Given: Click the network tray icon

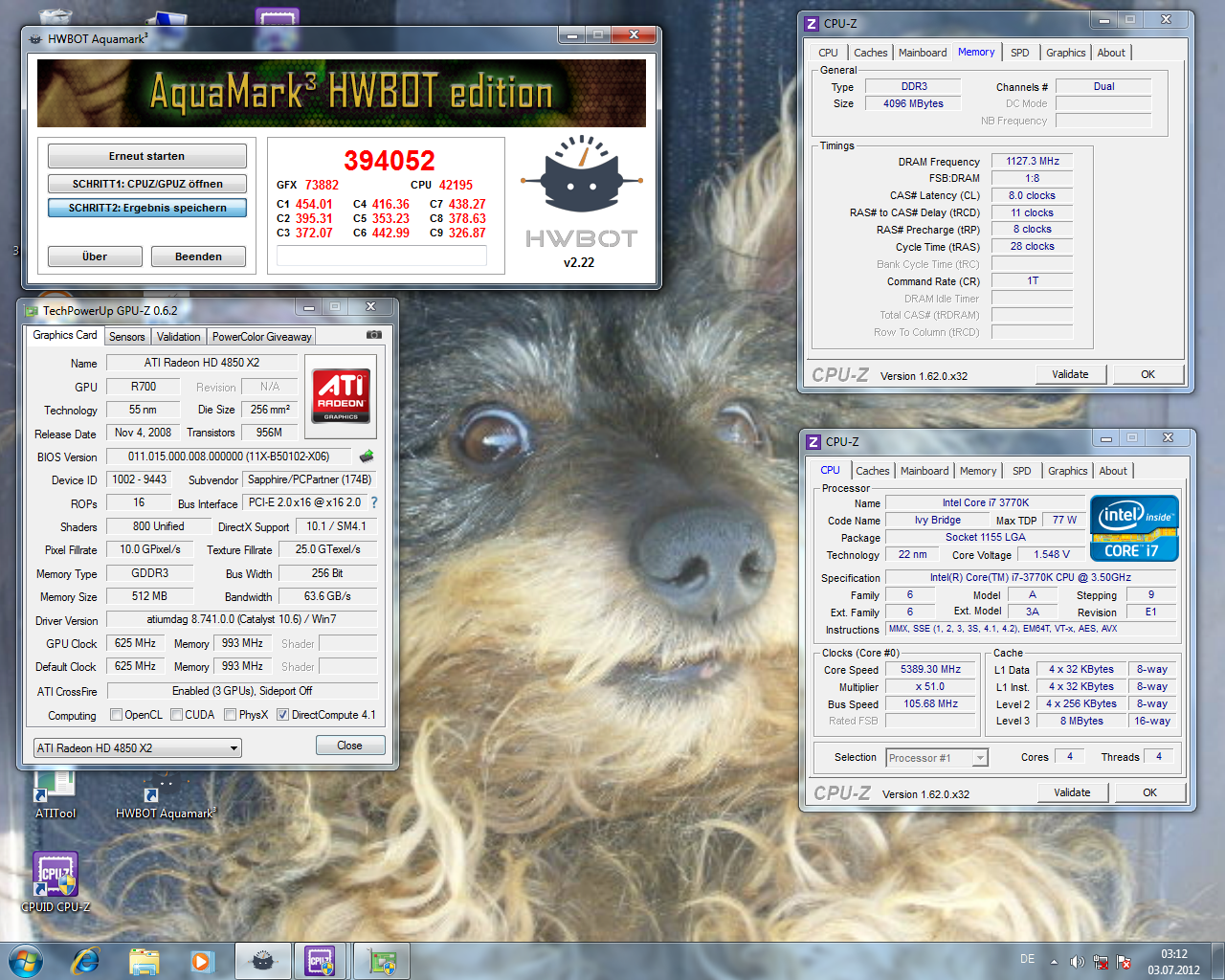Looking at the screenshot, I should [1102, 962].
